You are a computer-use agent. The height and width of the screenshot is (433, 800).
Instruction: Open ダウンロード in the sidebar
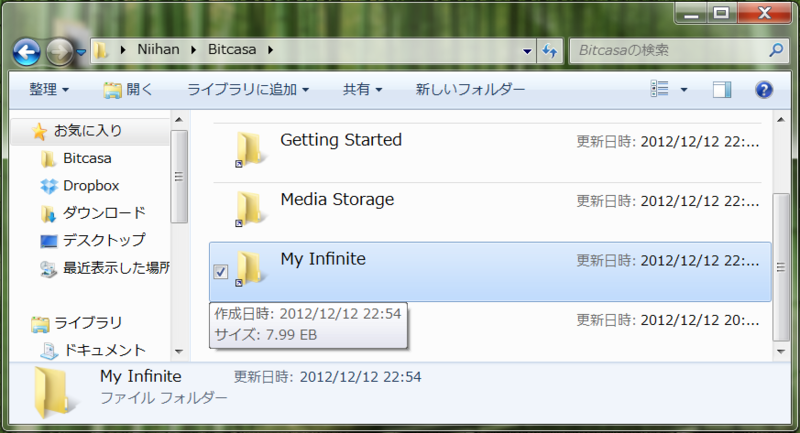(x=104, y=213)
